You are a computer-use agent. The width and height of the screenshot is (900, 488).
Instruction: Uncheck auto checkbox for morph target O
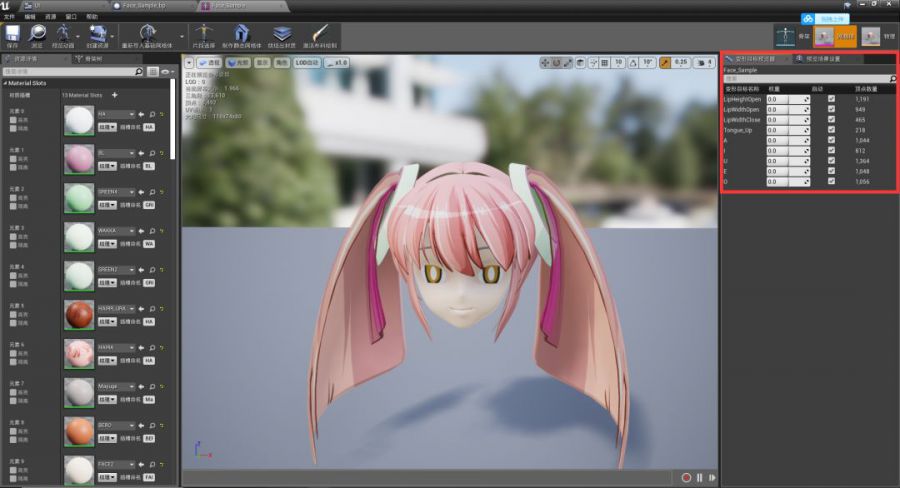pyautogui.click(x=831, y=181)
